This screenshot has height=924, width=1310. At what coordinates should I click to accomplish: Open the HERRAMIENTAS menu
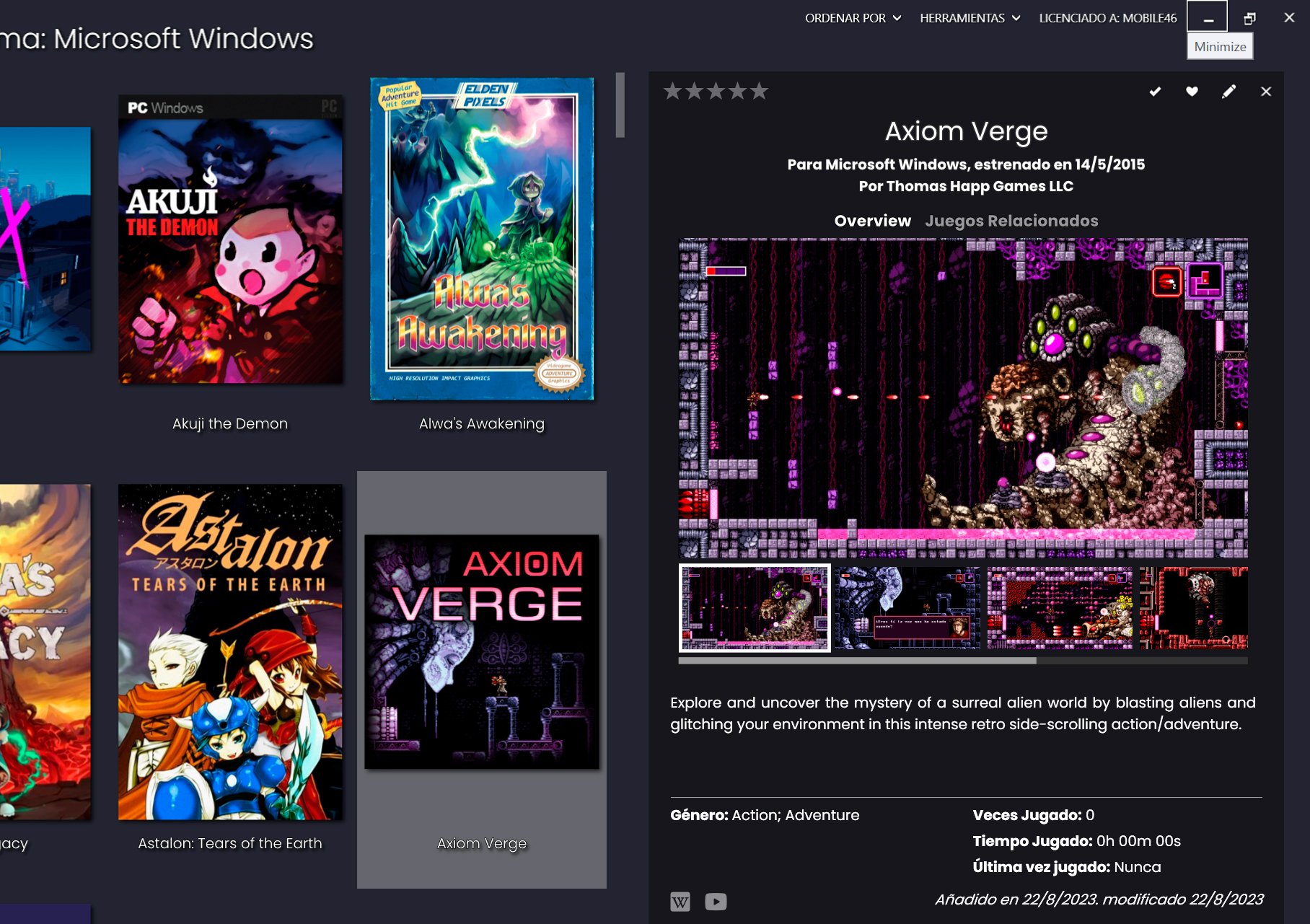[x=970, y=18]
